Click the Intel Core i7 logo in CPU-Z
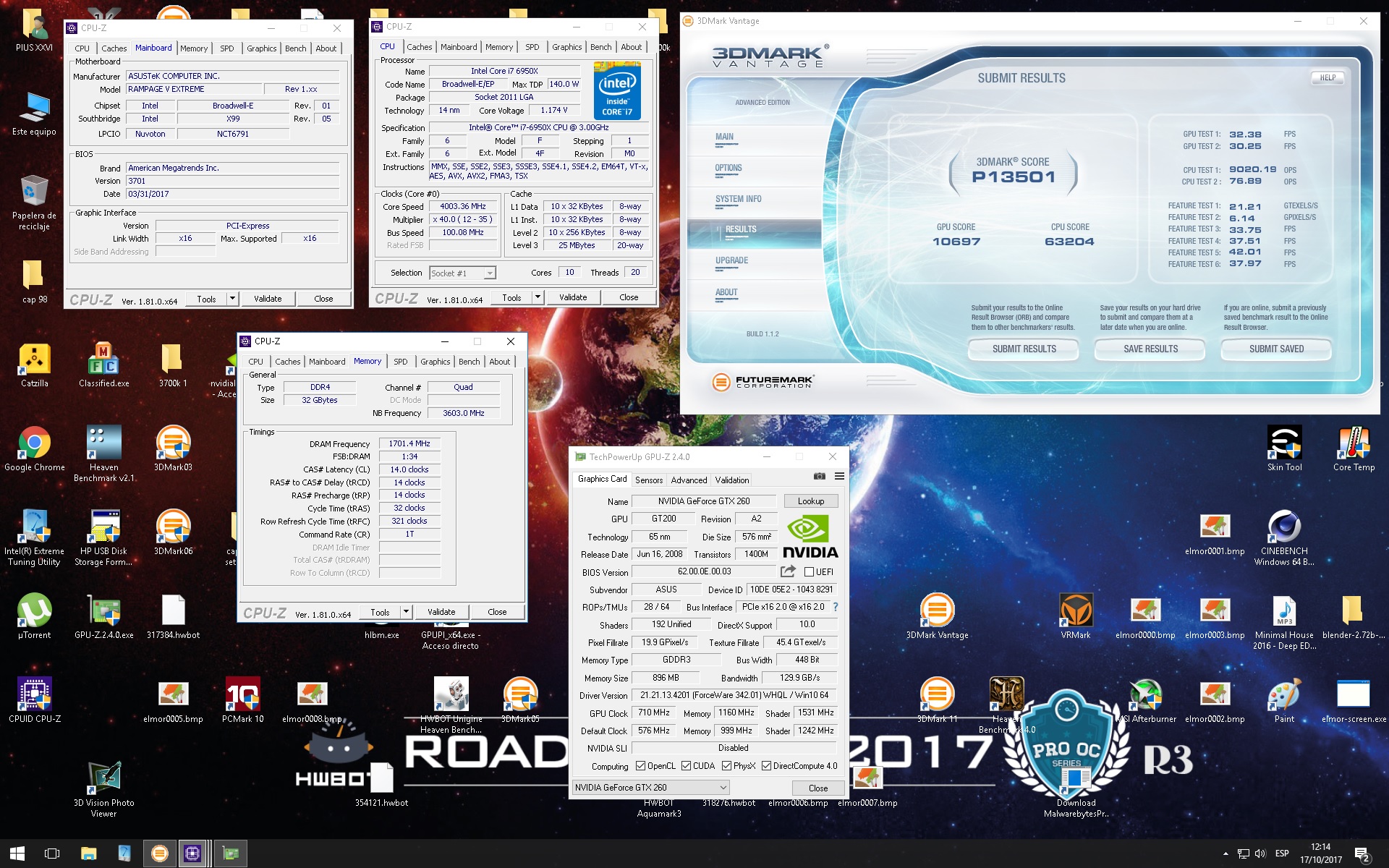 click(616, 92)
